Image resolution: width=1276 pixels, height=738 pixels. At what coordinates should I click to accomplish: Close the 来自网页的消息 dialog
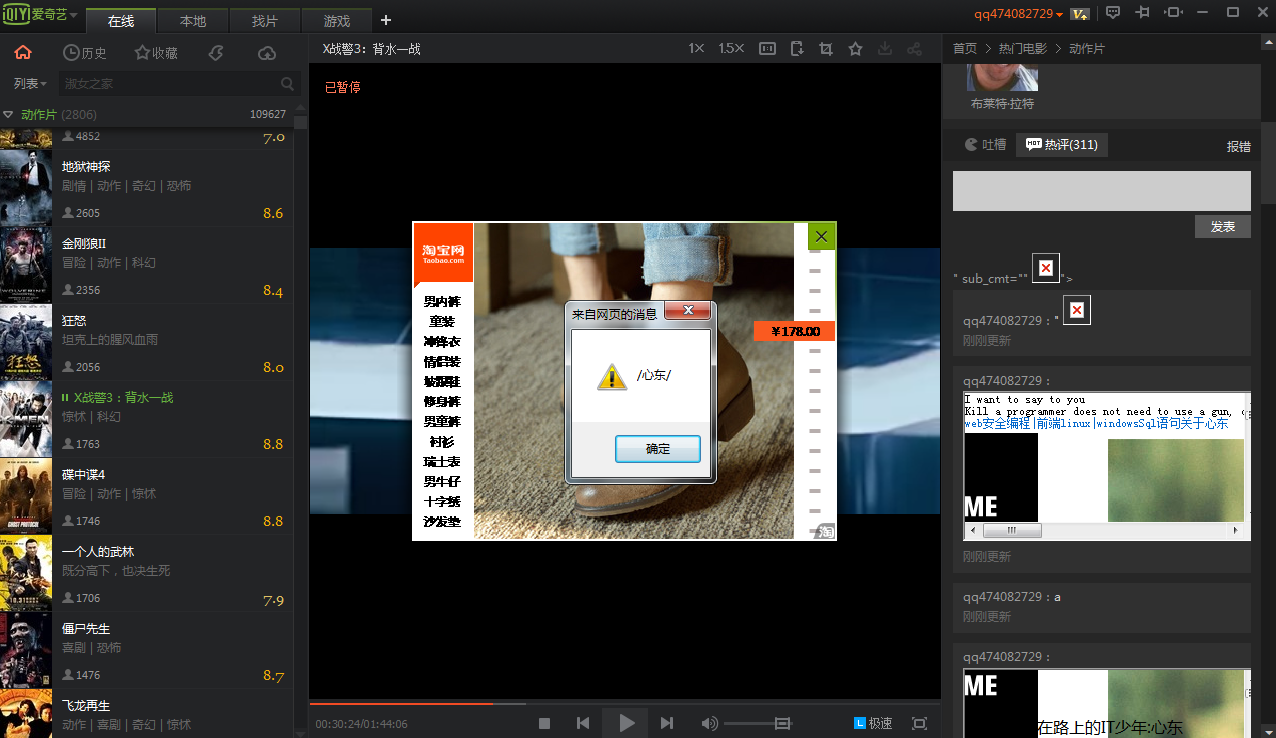[x=688, y=311]
